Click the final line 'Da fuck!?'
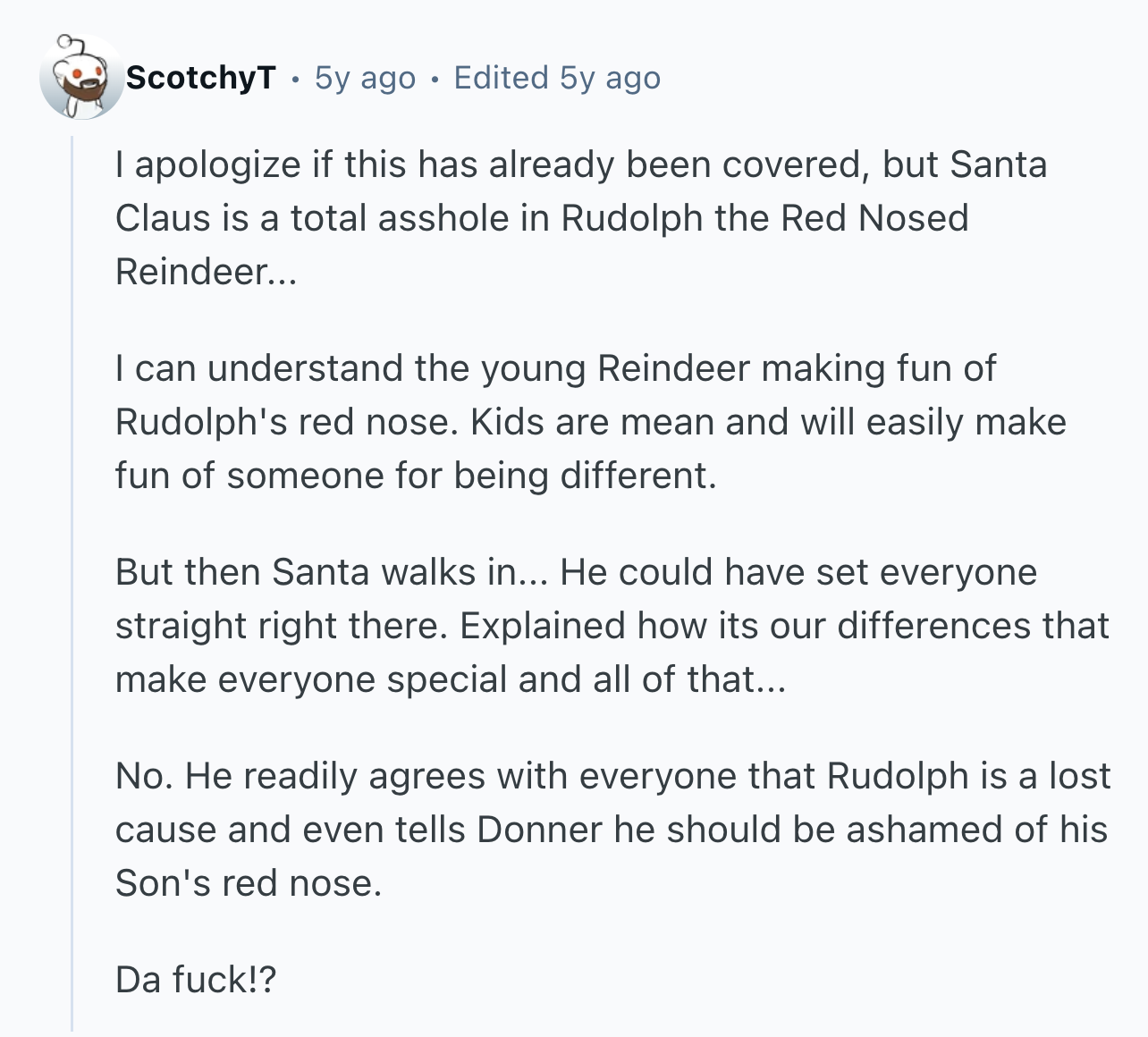Viewport: 1148px width, 1037px height. [196, 980]
